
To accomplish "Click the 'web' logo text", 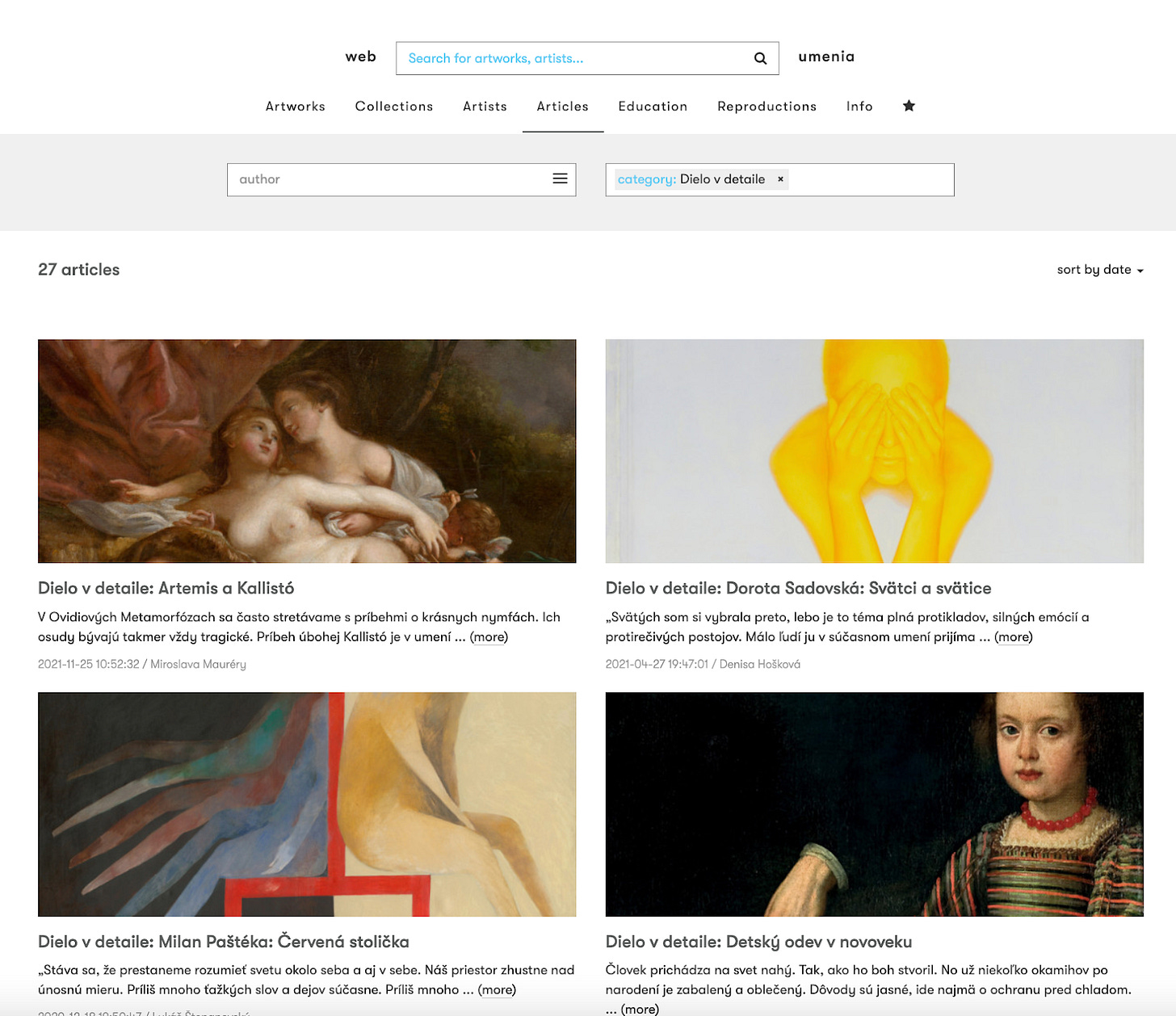I will pyautogui.click(x=360, y=57).
